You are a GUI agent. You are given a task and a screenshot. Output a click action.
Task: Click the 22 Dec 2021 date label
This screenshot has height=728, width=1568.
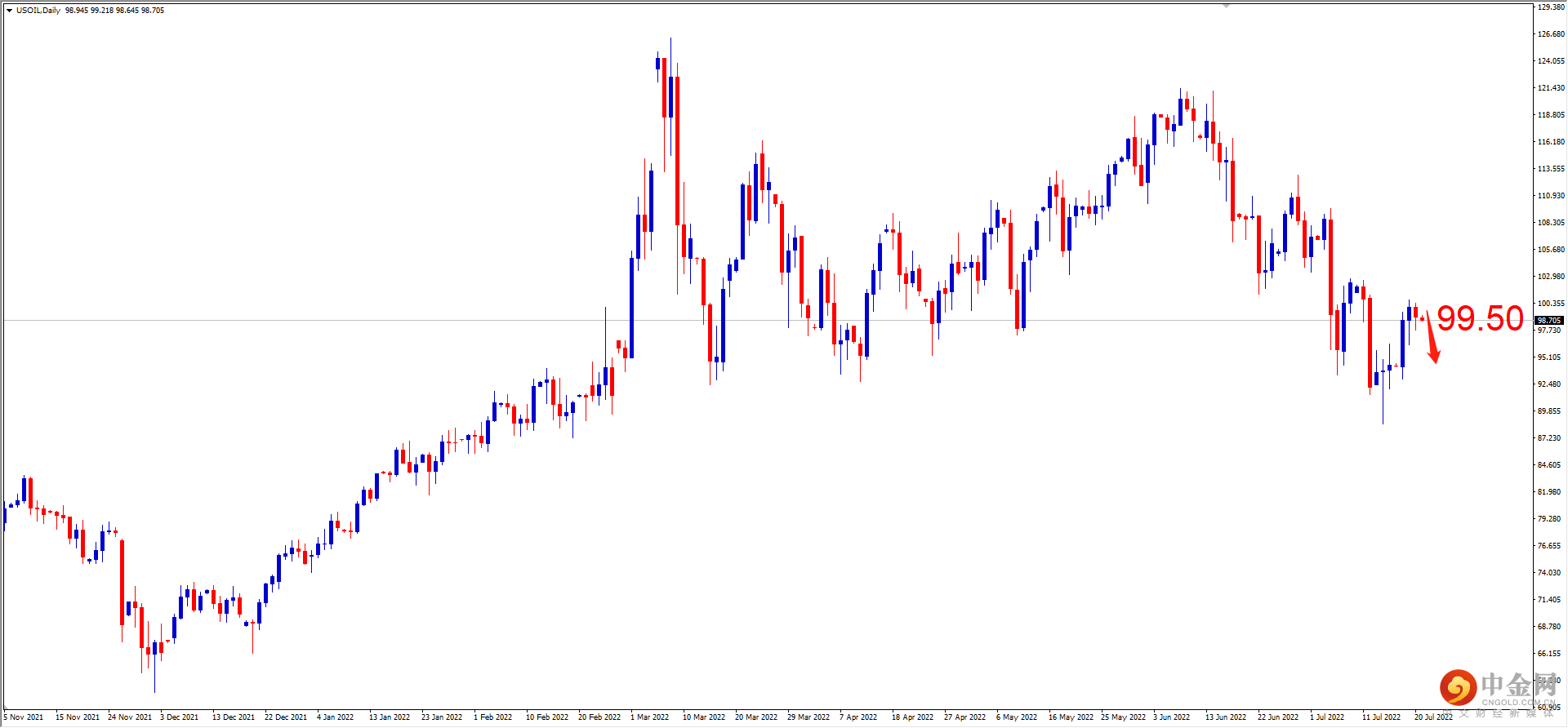point(286,717)
